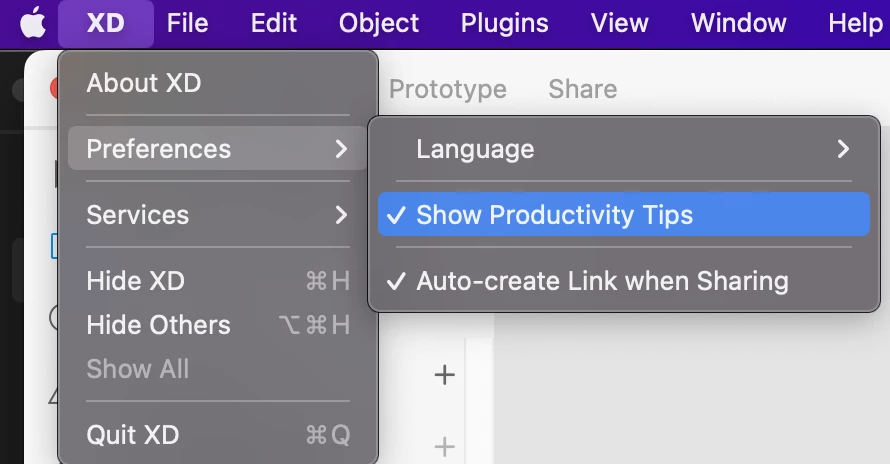Toggle Auto-create Link when Sharing

tap(624, 281)
